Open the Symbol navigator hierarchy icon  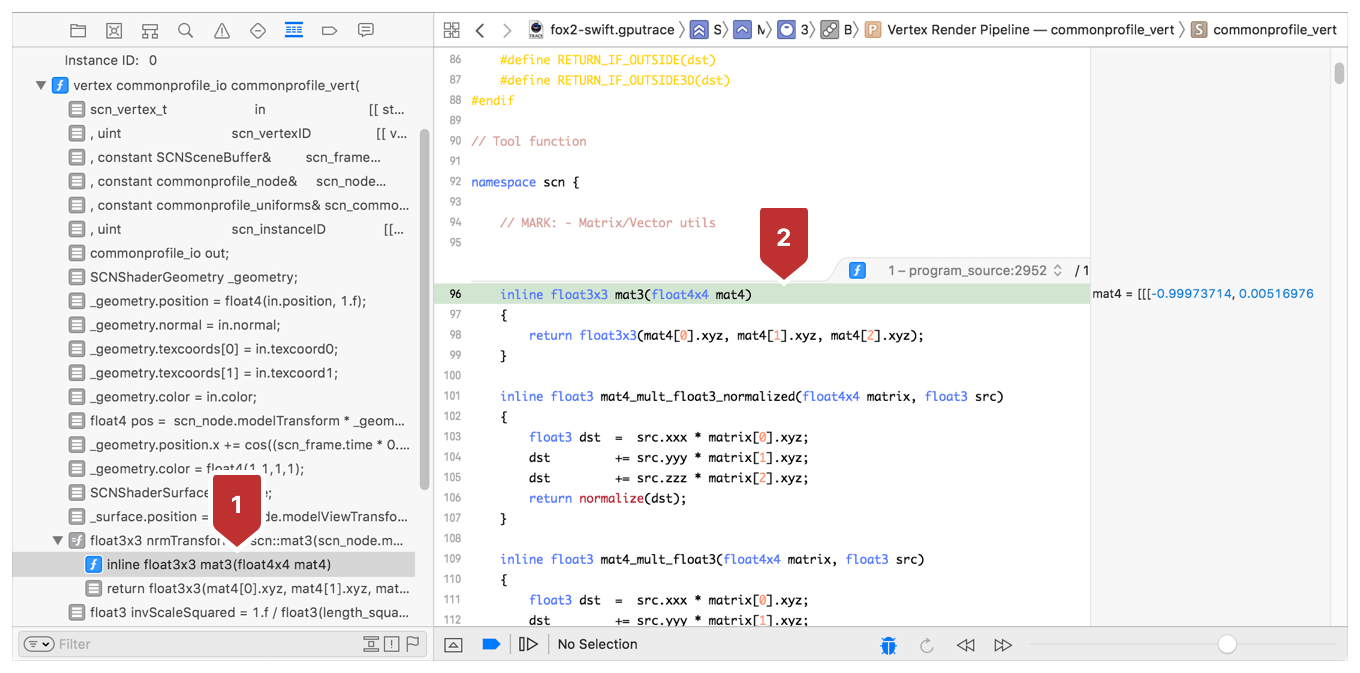pyautogui.click(x=150, y=31)
